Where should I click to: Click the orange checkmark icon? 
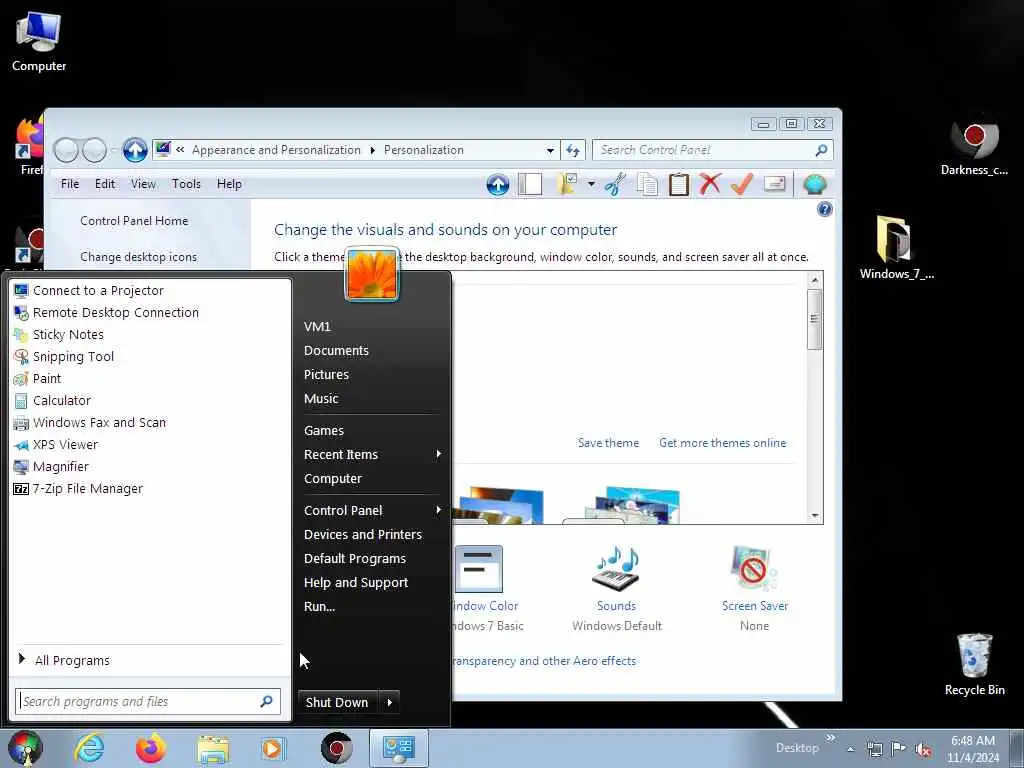[x=741, y=184]
